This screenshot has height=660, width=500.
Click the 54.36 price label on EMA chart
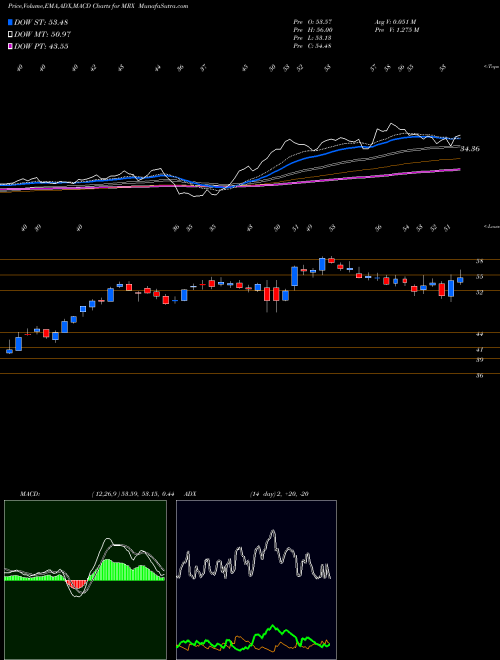point(470,149)
